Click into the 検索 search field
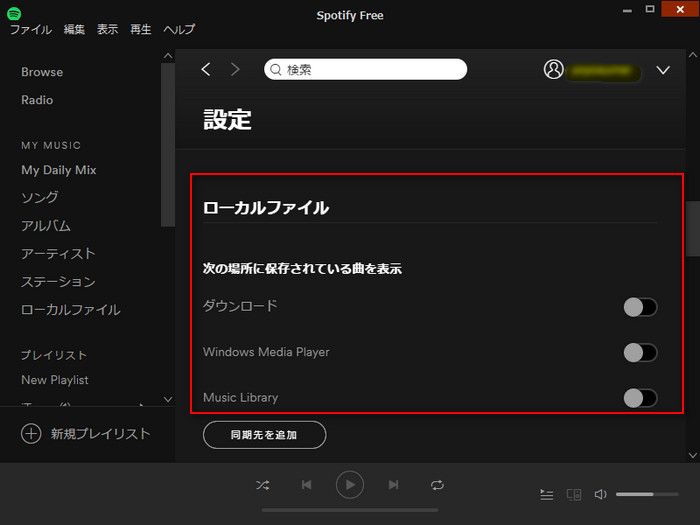Screen dimensions: 700x525 (365, 69)
